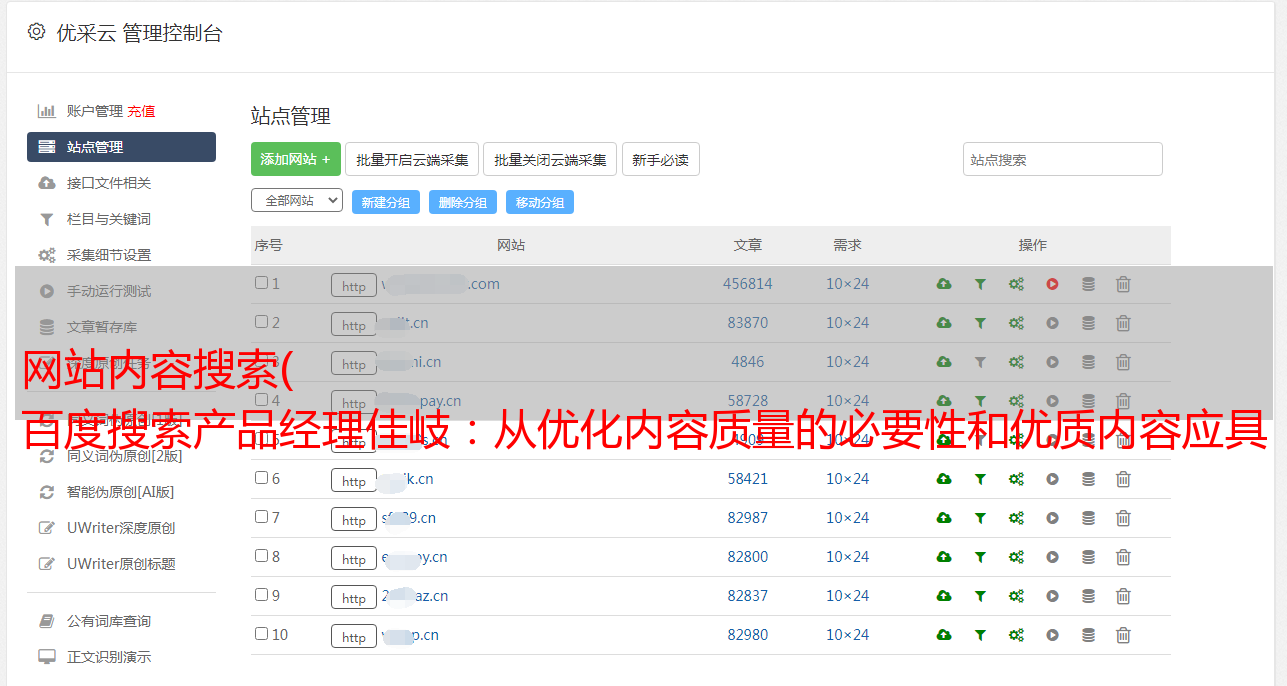Screen dimensions: 1287x686
Task: Open database icon in row 1
Action: click(1088, 284)
